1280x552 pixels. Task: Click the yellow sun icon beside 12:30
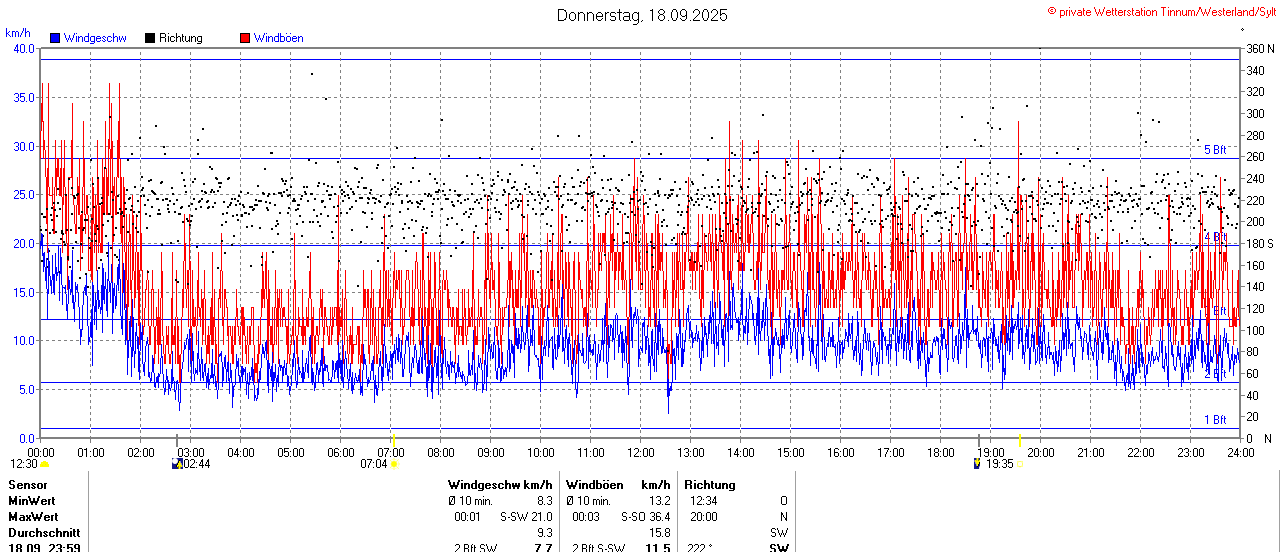[45, 464]
